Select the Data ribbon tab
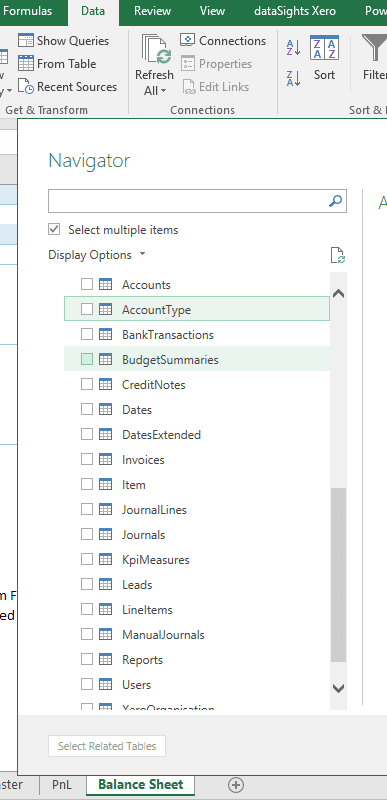Screen dimensions: 387x800 click(93, 11)
